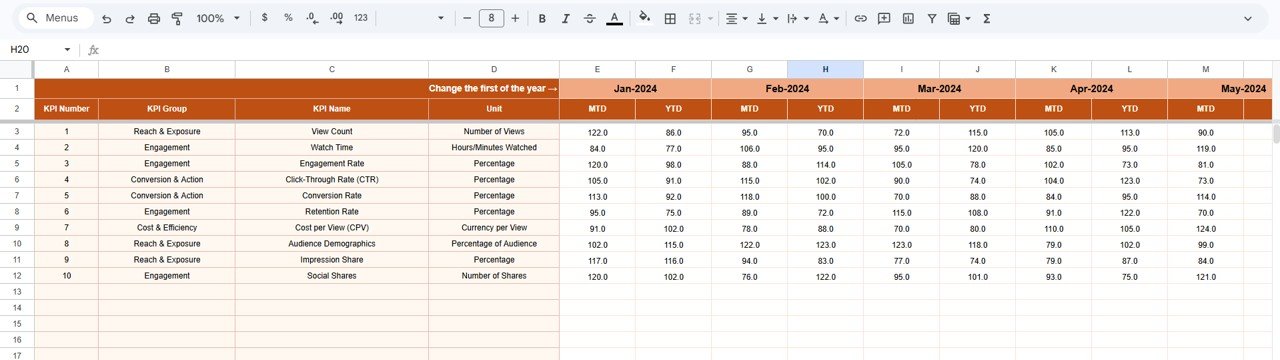This screenshot has height=360, width=1280.
Task: Open the Name box dropdown arrow
Action: pos(67,49)
